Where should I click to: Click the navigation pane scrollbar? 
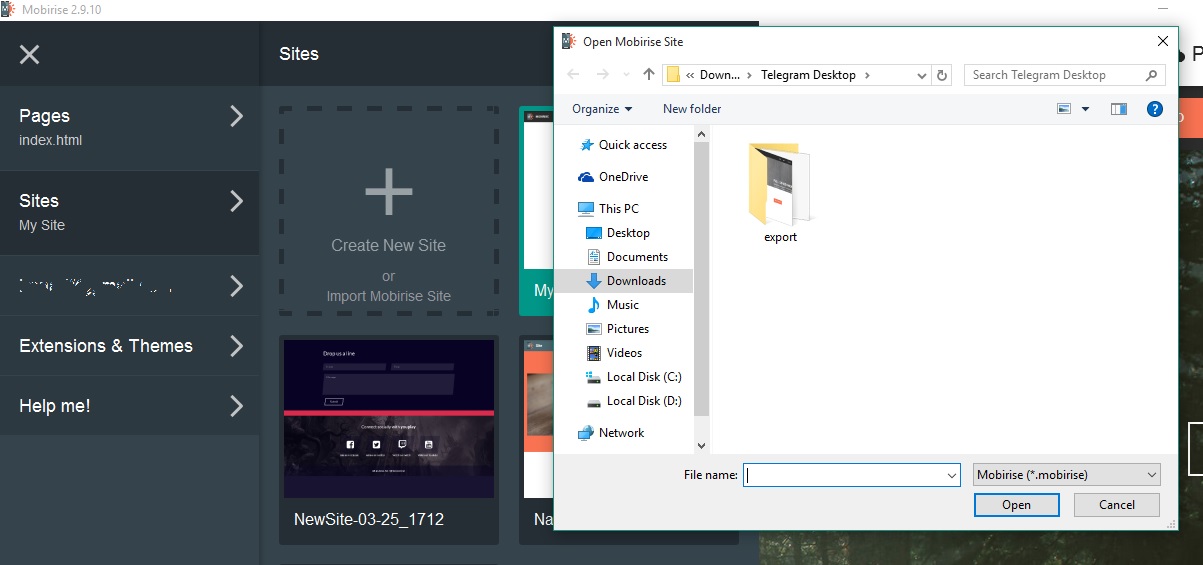(701, 278)
